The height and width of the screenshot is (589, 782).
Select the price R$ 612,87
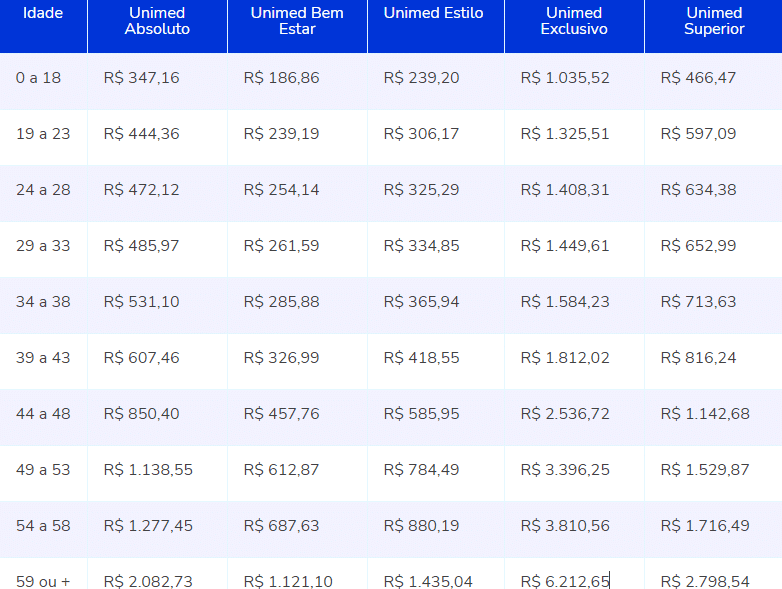282,470
